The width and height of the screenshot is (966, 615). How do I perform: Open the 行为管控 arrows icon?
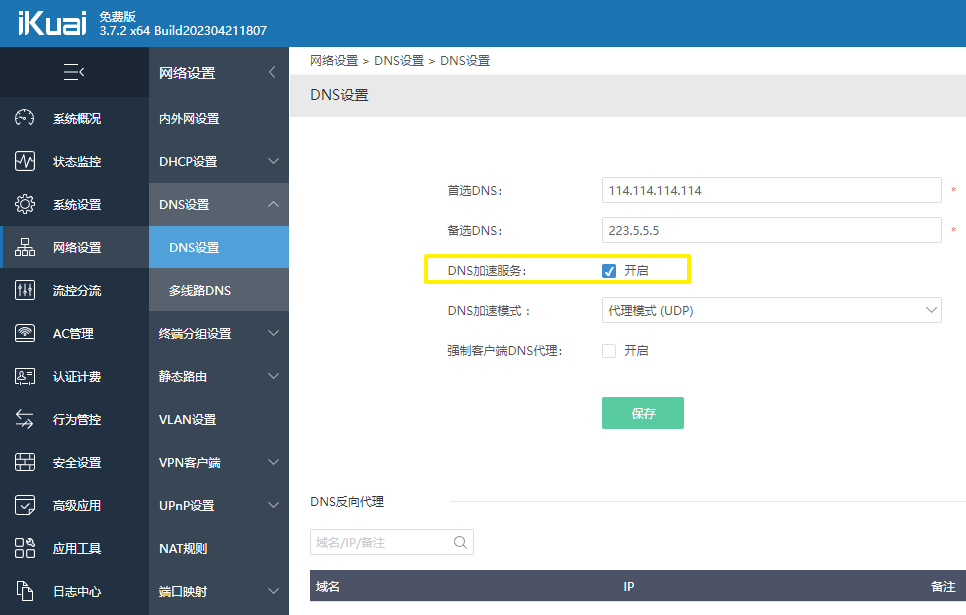point(25,419)
